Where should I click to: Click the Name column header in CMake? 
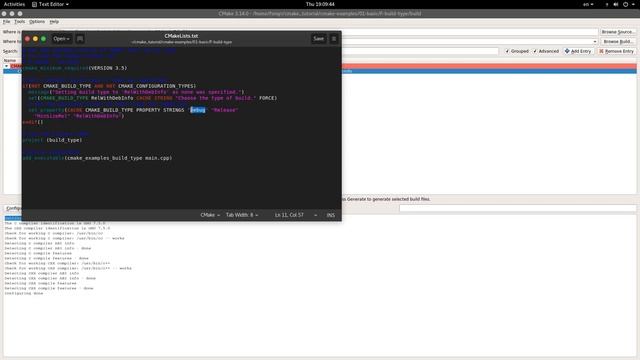[x=10, y=60]
